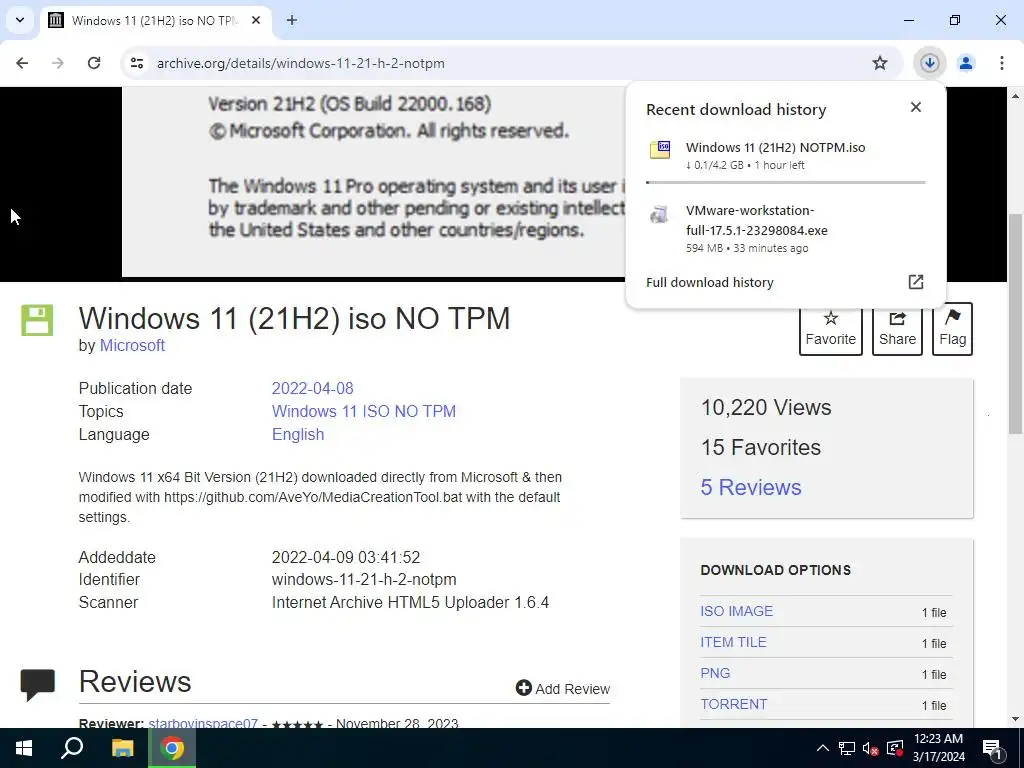Open VMware-workstation-full-17.5.1 download entry

click(786, 229)
